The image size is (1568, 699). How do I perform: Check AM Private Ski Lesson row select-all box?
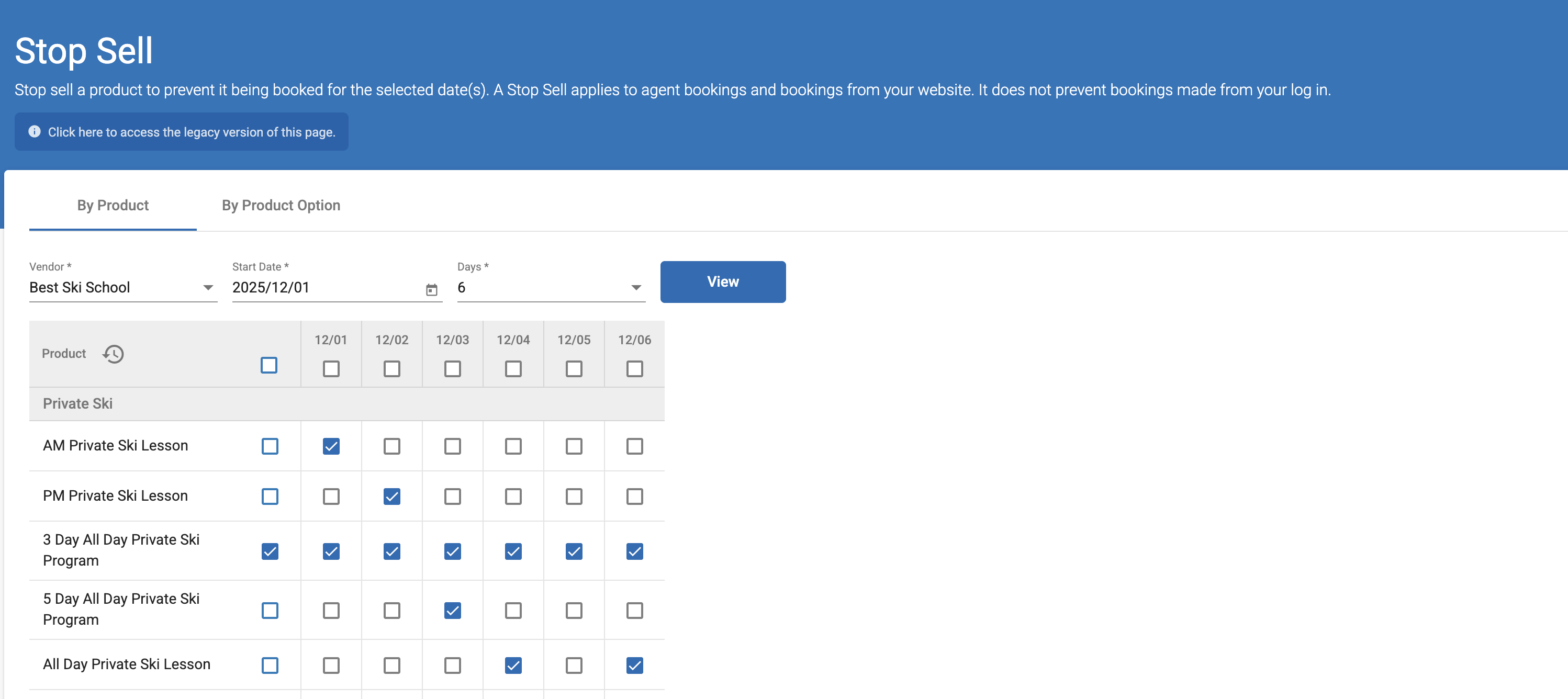tap(270, 446)
